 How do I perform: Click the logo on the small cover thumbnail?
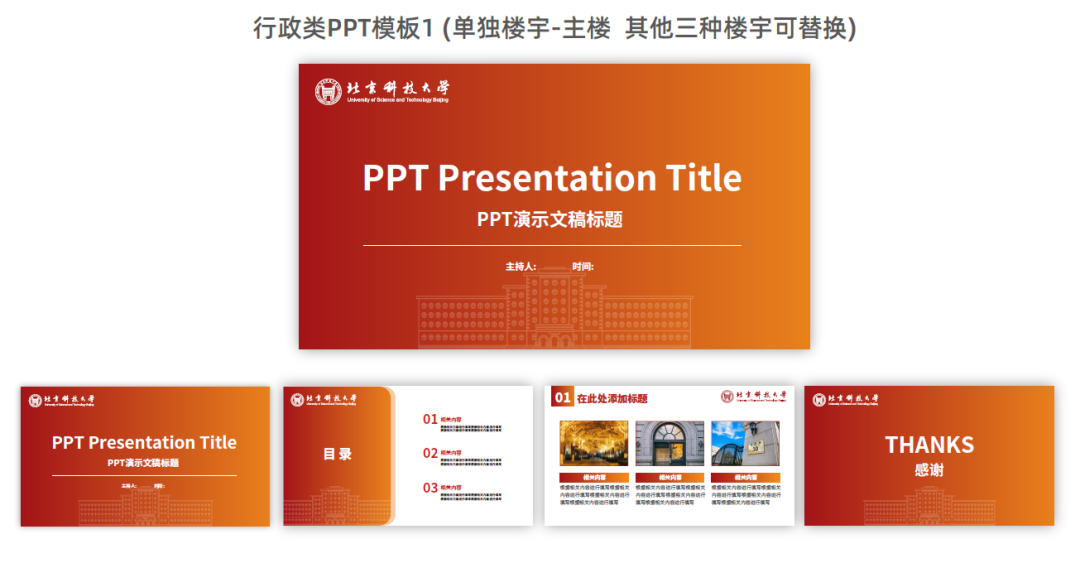61,400
